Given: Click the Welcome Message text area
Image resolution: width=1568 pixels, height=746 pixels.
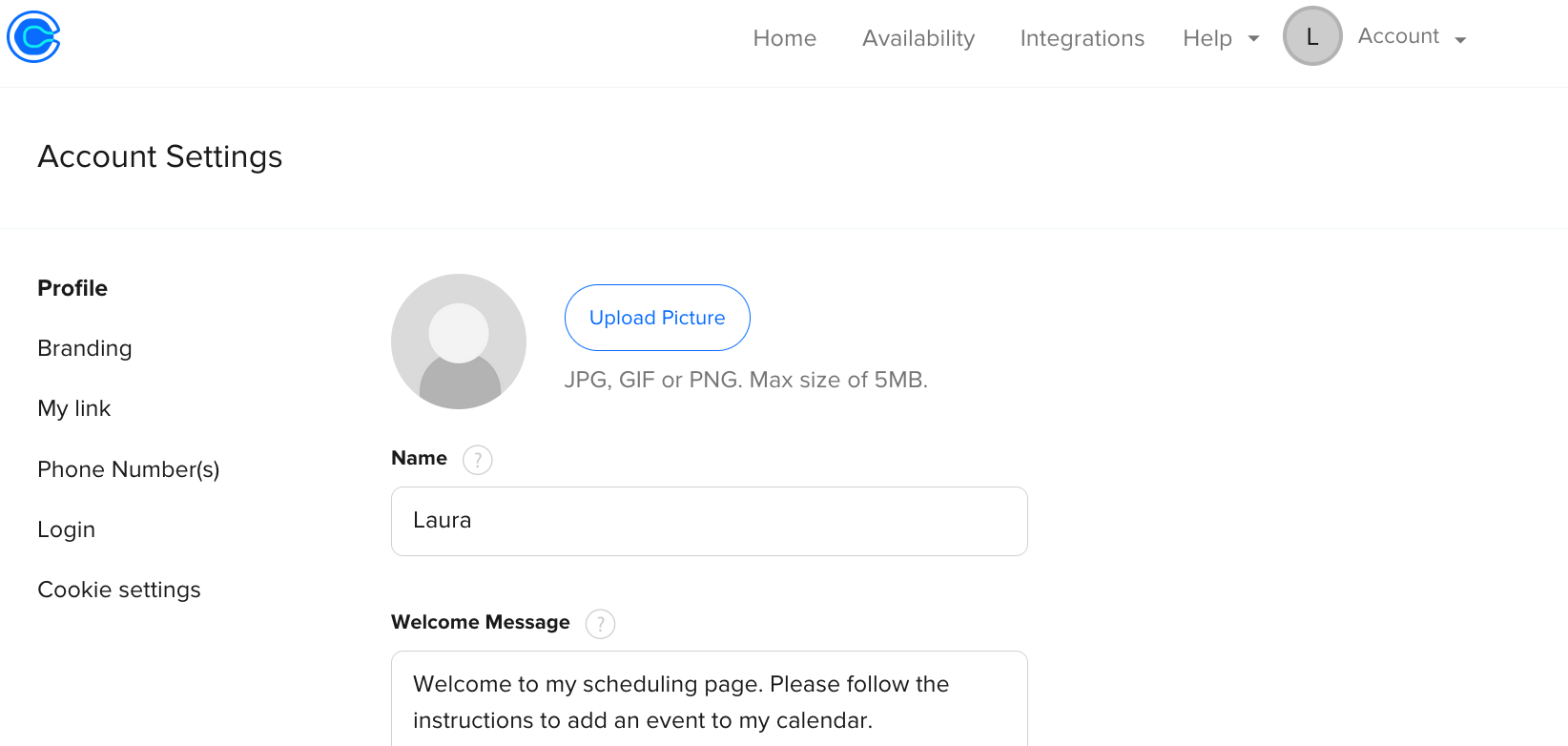Looking at the screenshot, I should tap(709, 701).
